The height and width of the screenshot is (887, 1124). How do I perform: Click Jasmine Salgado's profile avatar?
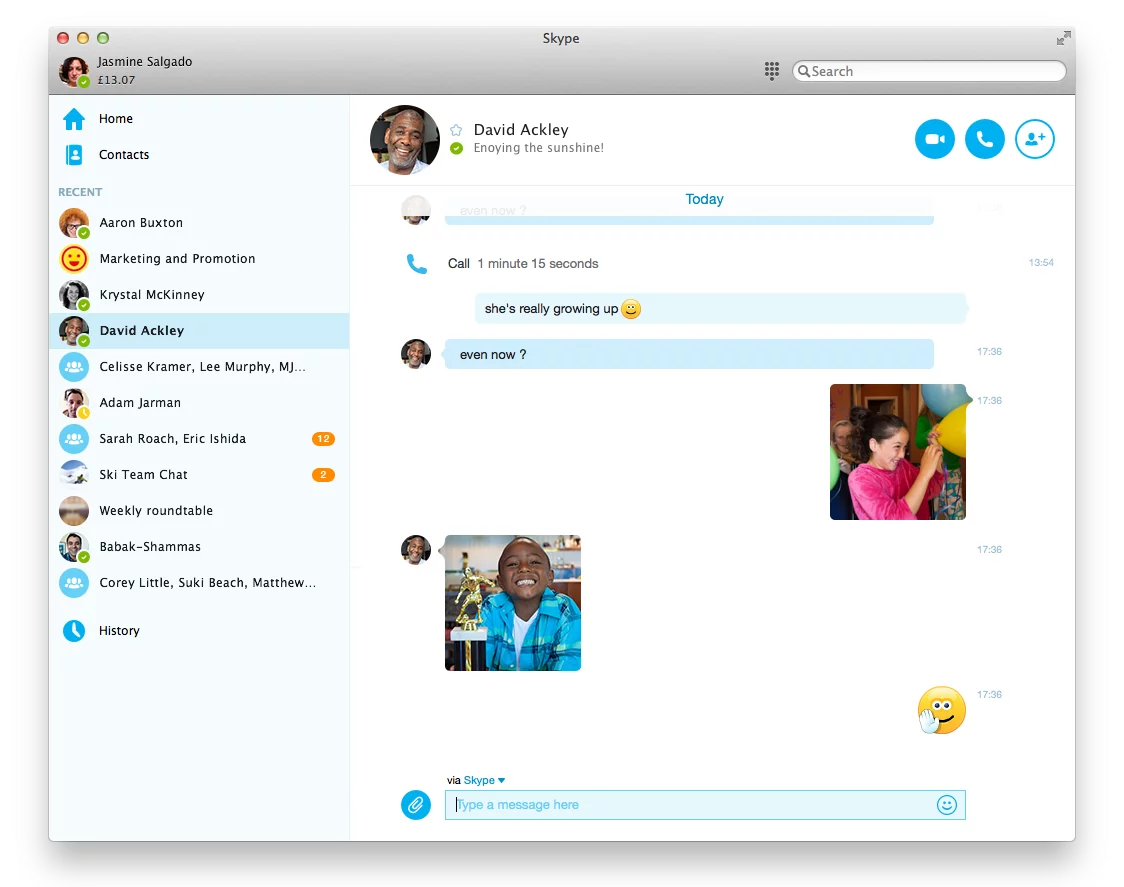pyautogui.click(x=73, y=71)
